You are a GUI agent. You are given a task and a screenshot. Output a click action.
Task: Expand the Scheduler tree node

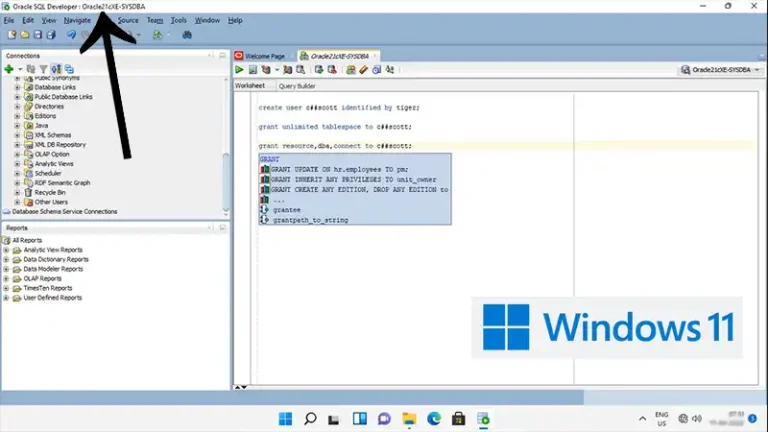point(17,173)
